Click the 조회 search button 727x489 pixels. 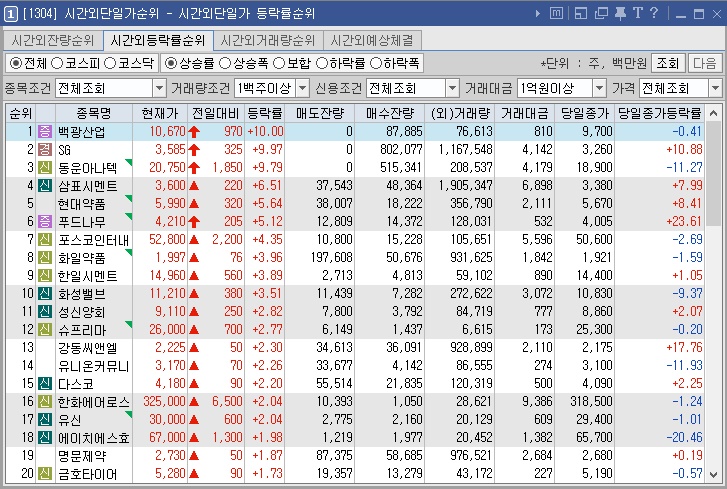pyautogui.click(x=668, y=63)
